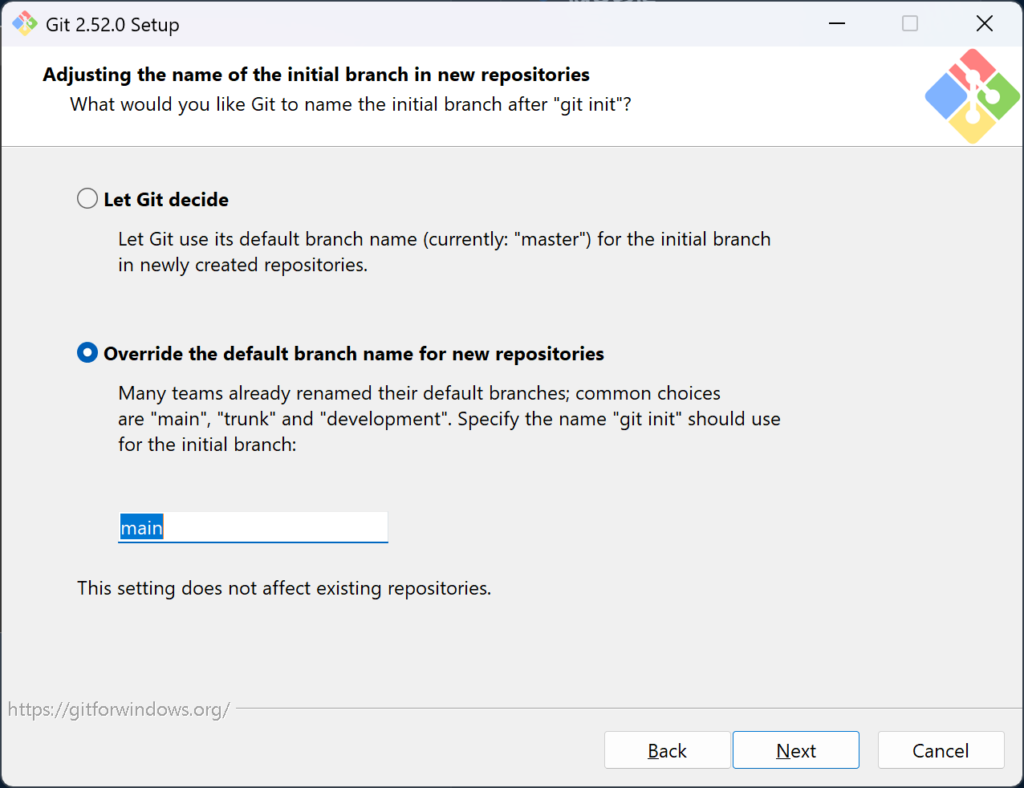
Task: Click the Git logo in the header
Action: coord(972,96)
